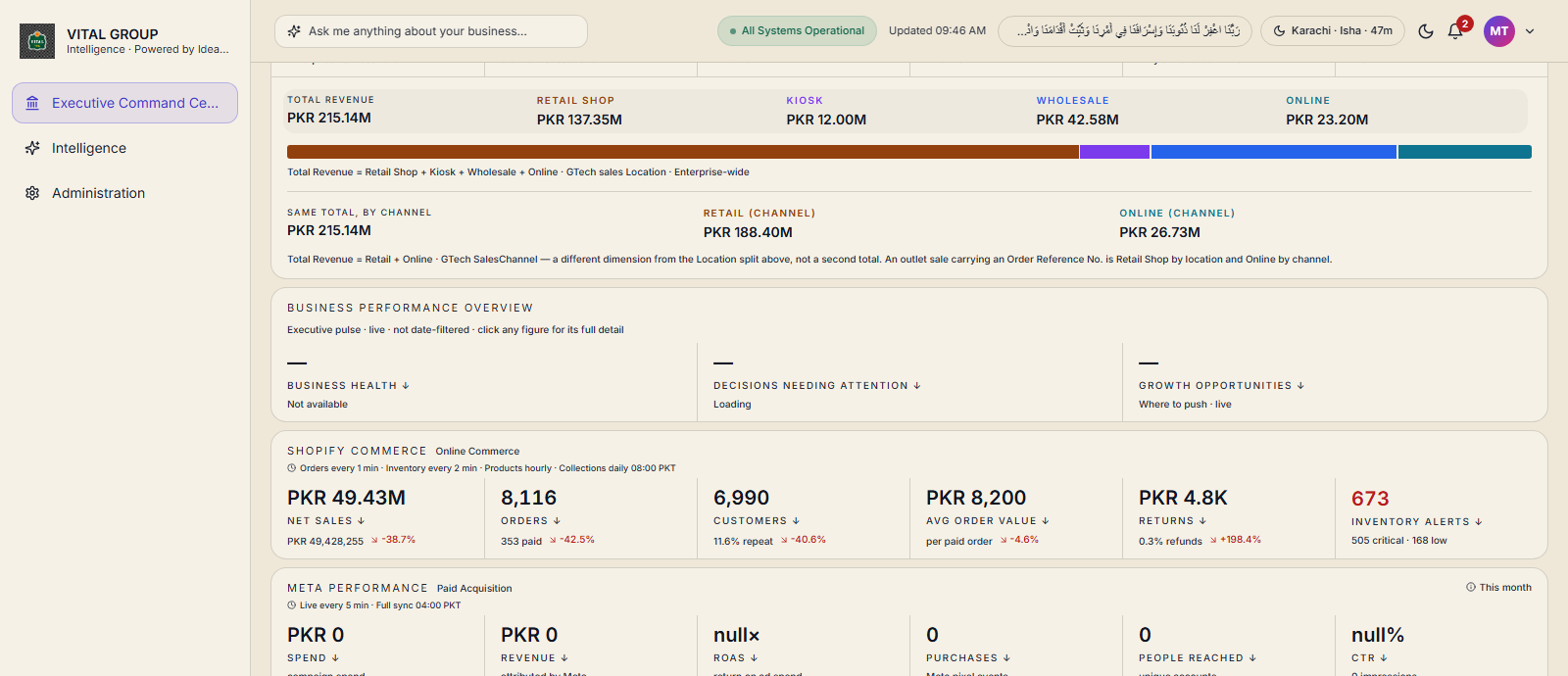Expand Growth Opportunities section
Image resolution: width=1568 pixels, height=676 pixels.
1221,386
